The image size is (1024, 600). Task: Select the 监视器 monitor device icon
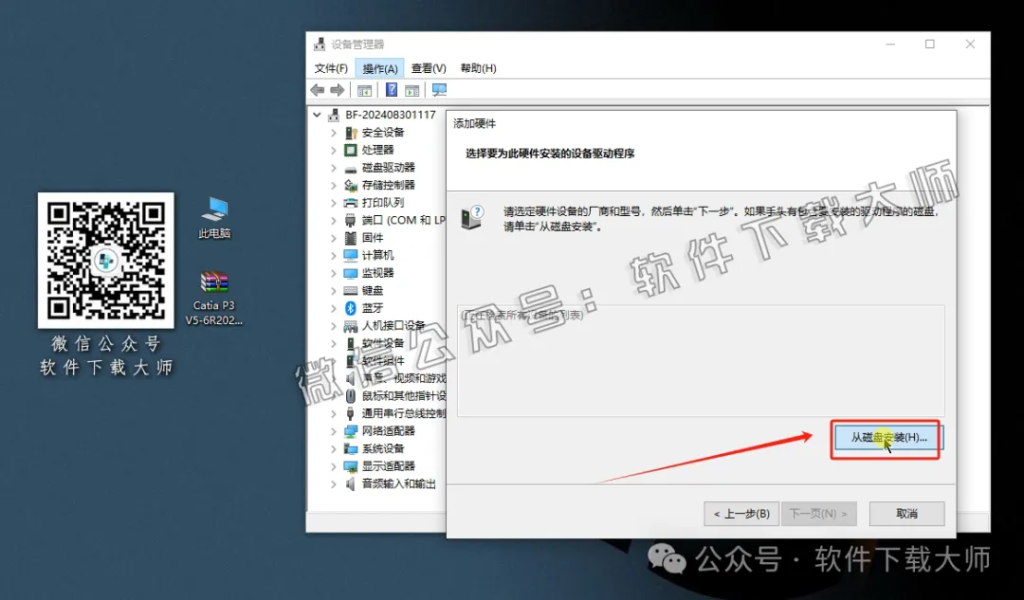tap(350, 272)
